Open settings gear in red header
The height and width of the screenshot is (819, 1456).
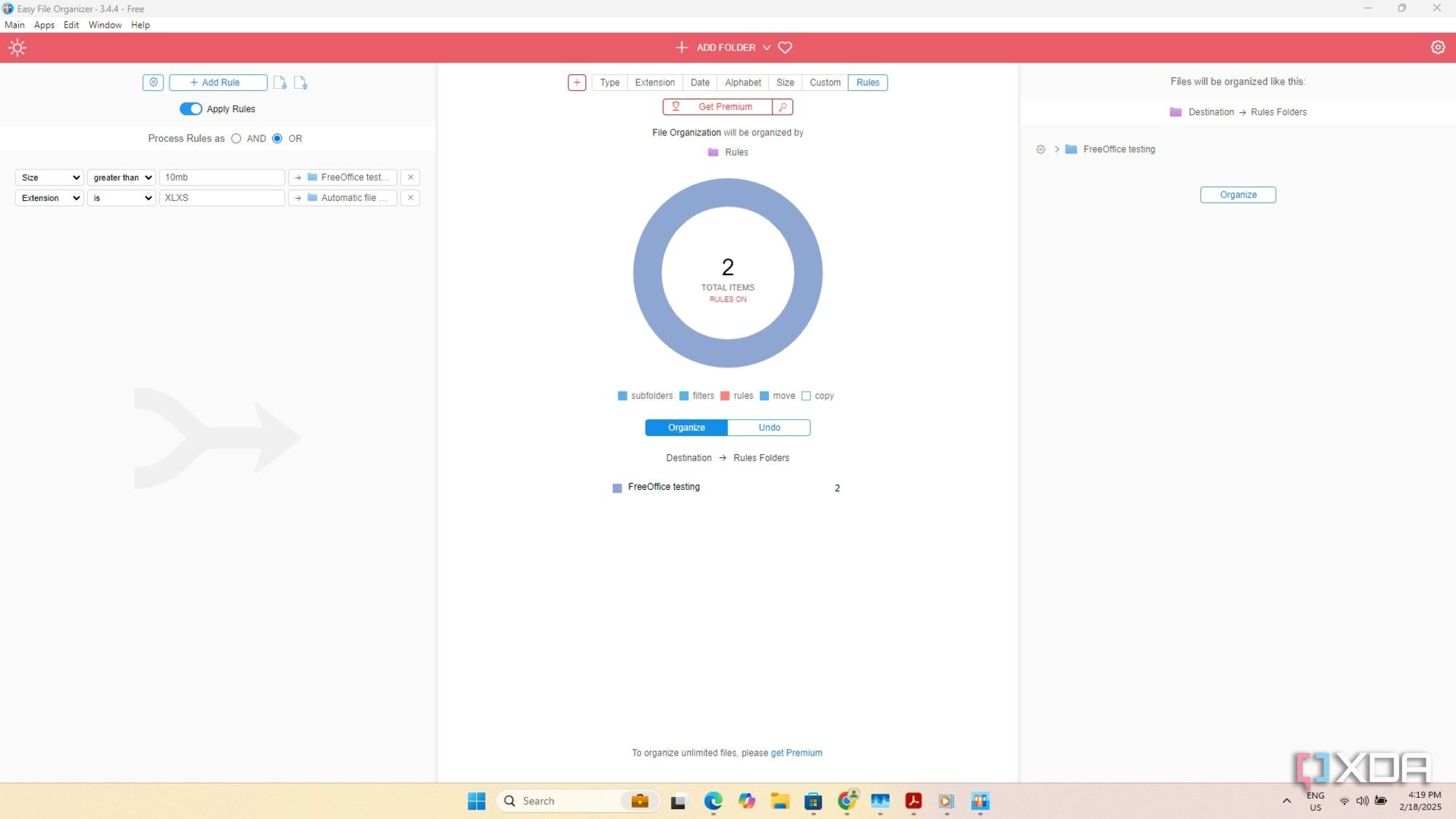(1437, 47)
